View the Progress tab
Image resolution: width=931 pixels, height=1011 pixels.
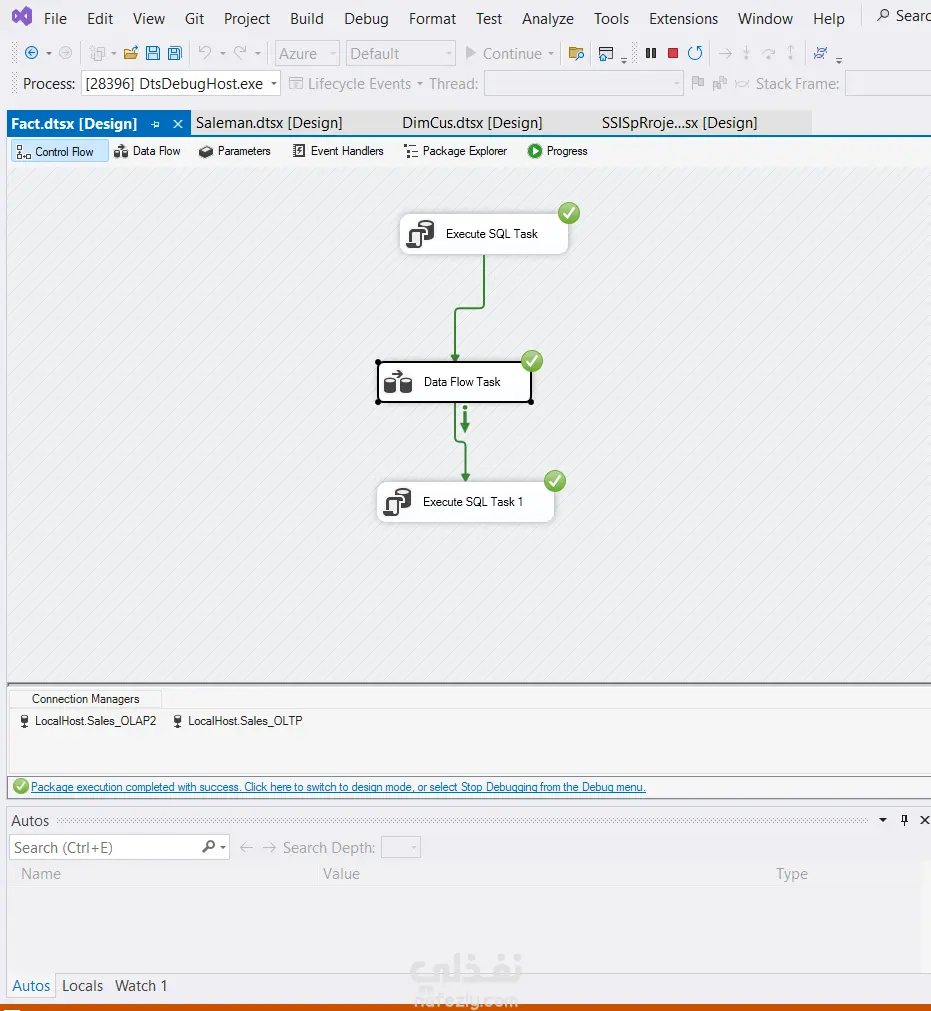[x=558, y=151]
